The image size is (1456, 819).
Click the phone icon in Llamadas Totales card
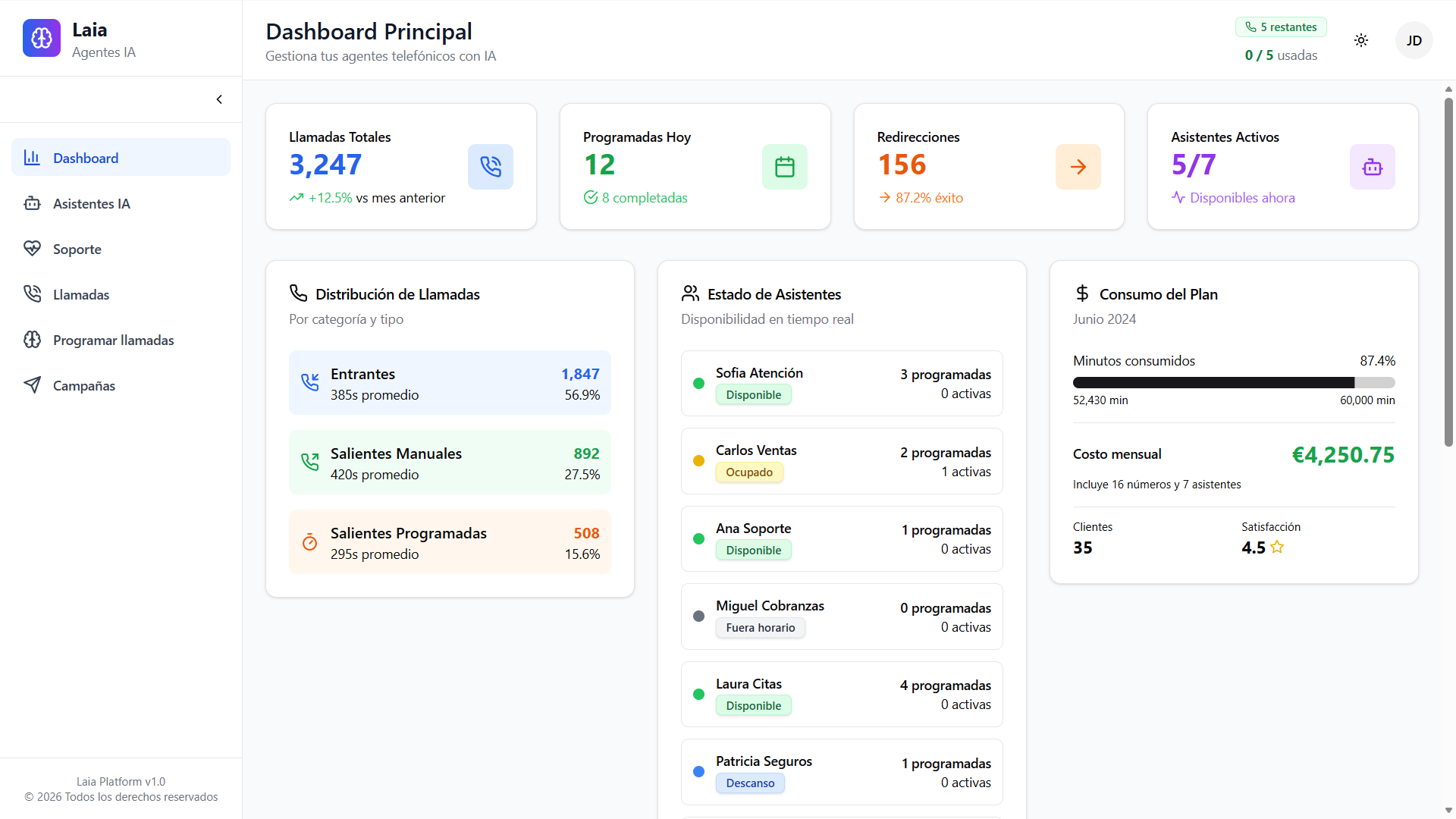[x=490, y=167]
